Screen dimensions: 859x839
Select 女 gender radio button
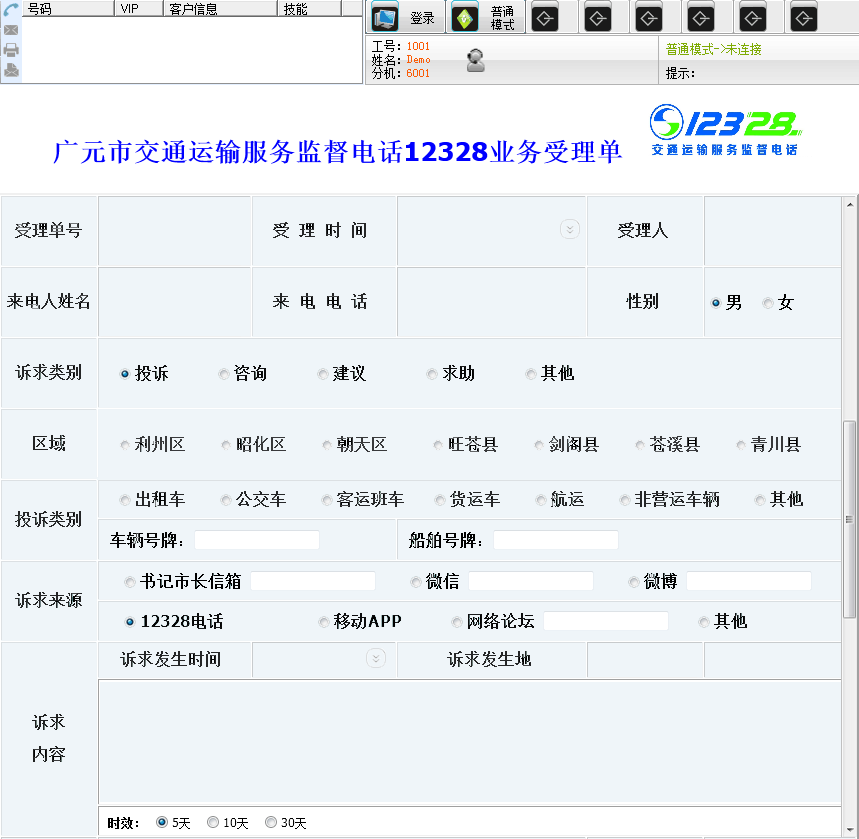(x=768, y=303)
